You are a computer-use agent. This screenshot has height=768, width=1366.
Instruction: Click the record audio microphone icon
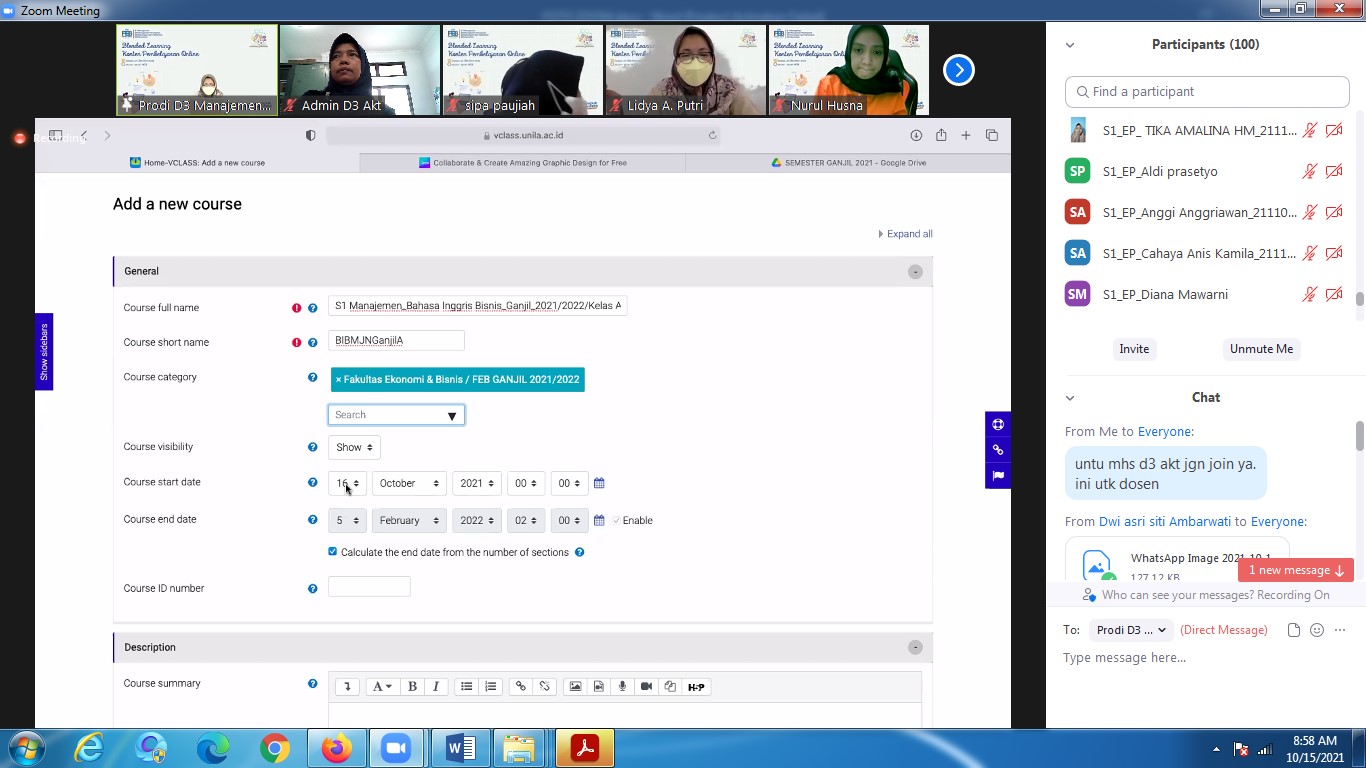(x=622, y=687)
